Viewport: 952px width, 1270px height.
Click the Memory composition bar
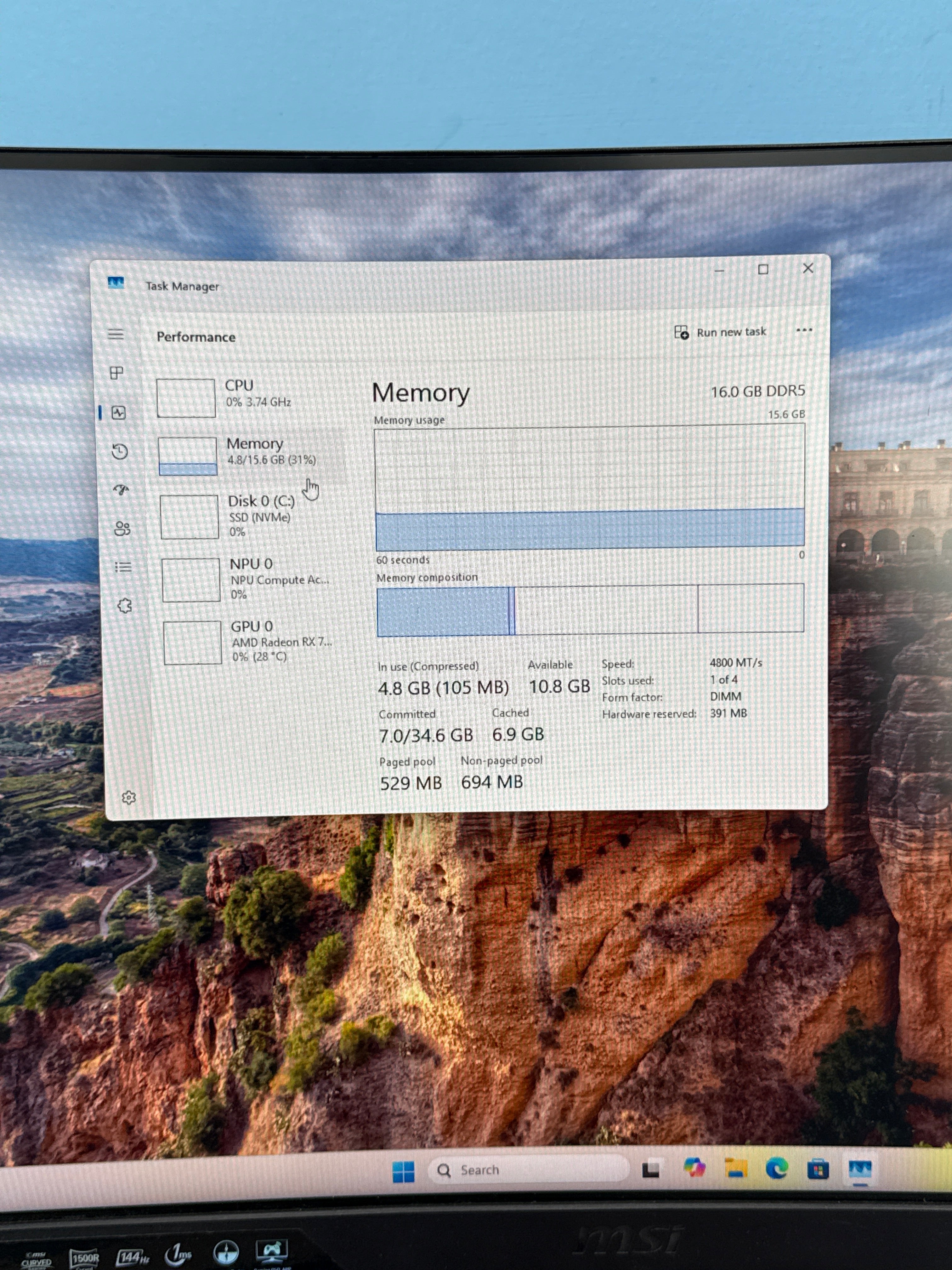pyautogui.click(x=591, y=610)
